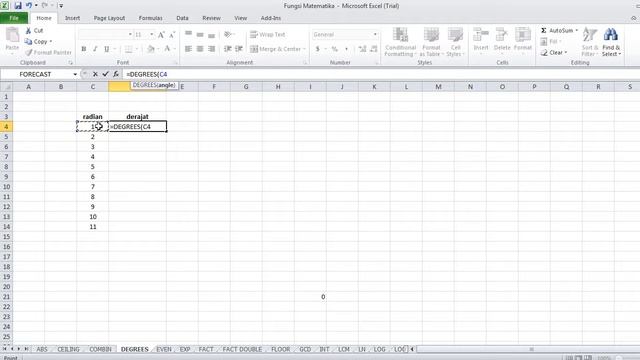Click Align Text Left icon

(x=188, y=49)
